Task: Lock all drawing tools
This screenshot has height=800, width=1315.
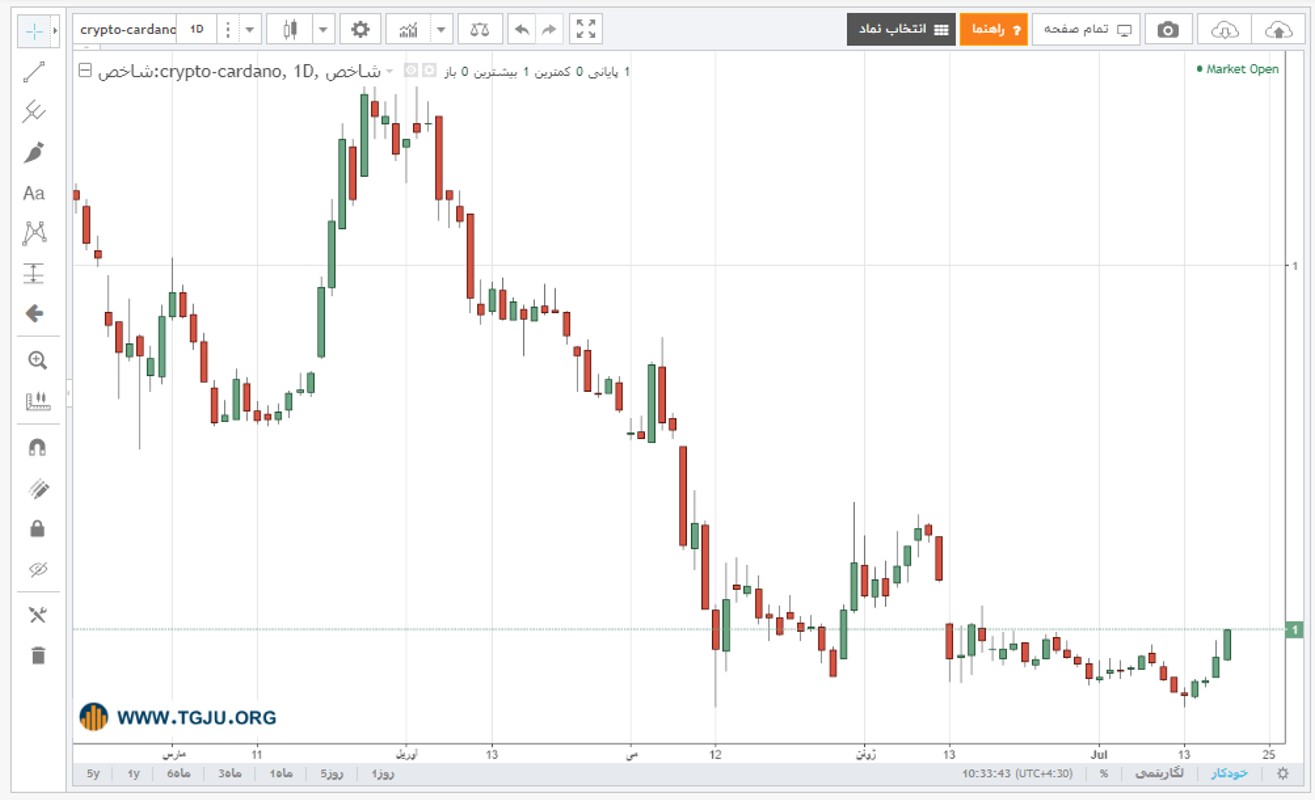Action: click(37, 528)
